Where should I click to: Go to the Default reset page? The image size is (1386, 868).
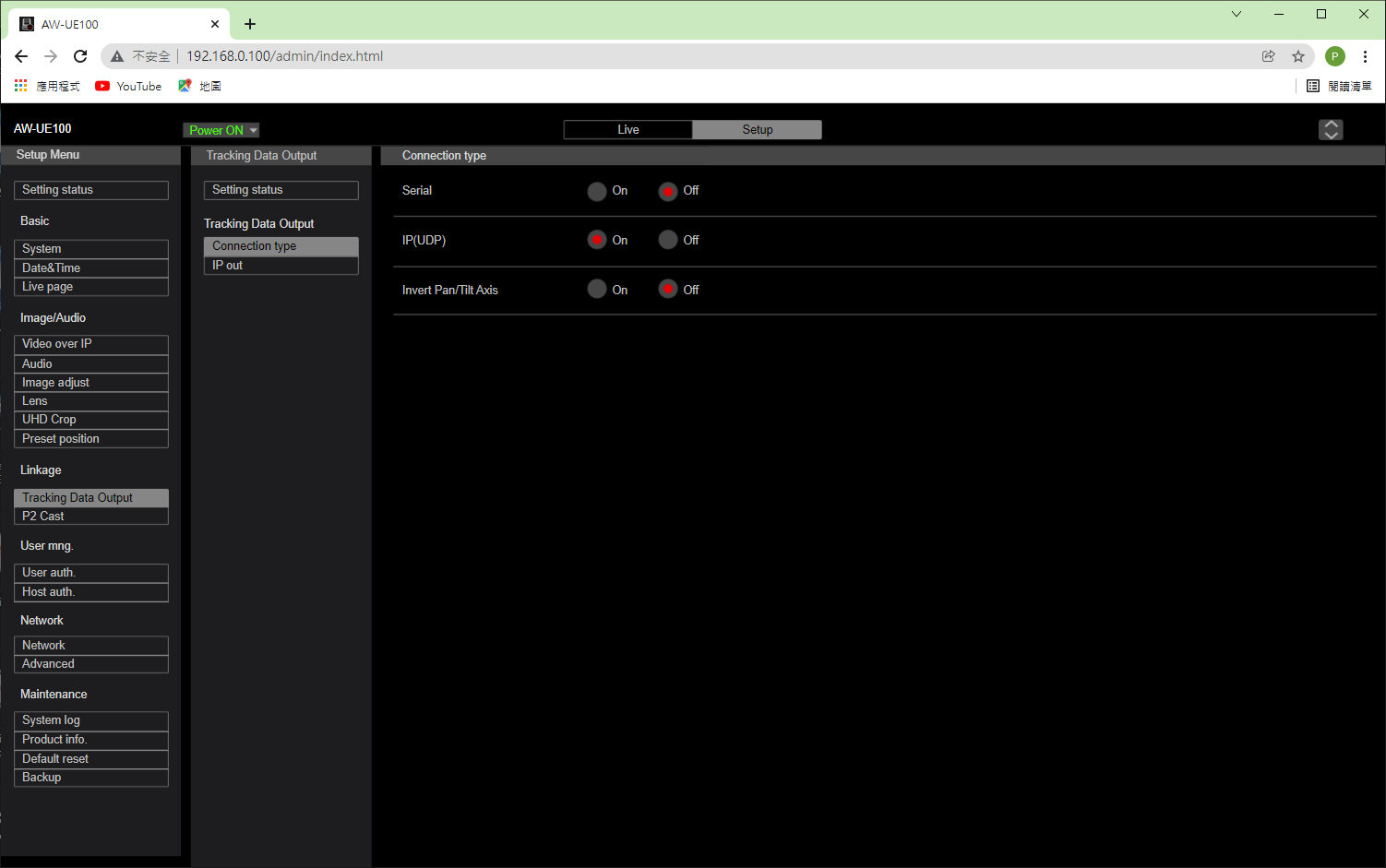point(90,759)
